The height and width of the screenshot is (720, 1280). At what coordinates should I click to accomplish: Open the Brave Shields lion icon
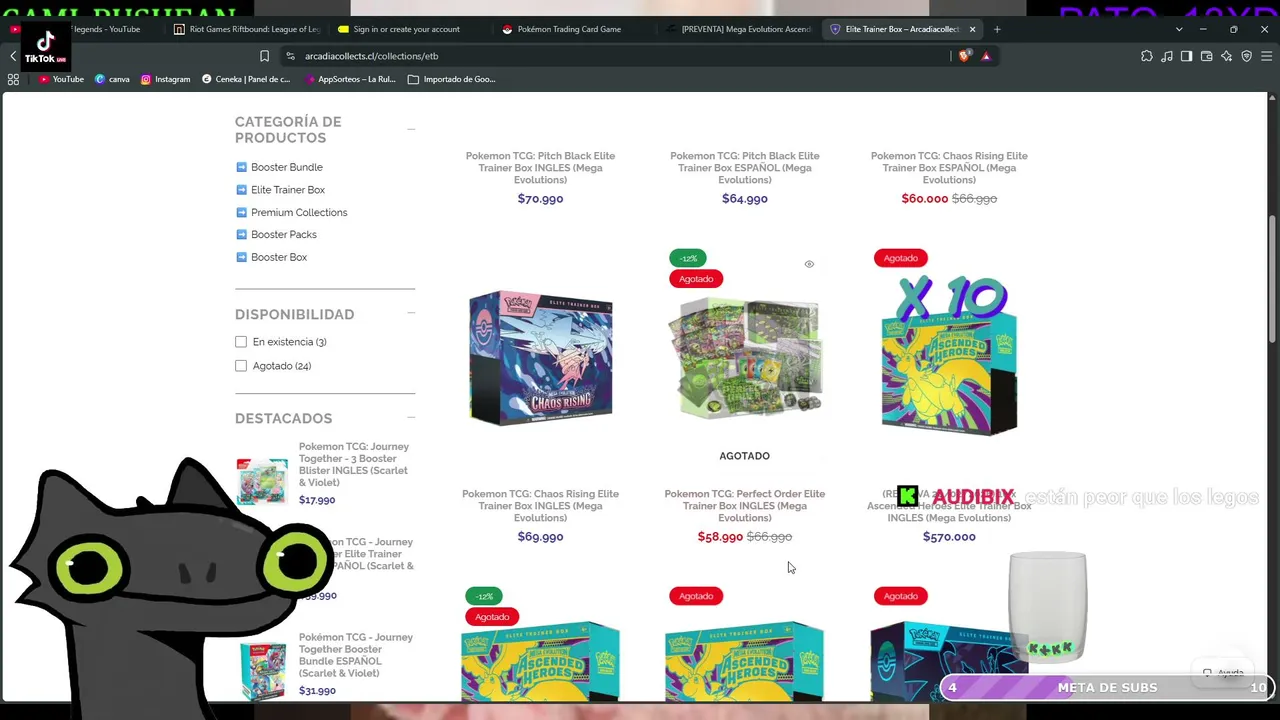pos(964,56)
